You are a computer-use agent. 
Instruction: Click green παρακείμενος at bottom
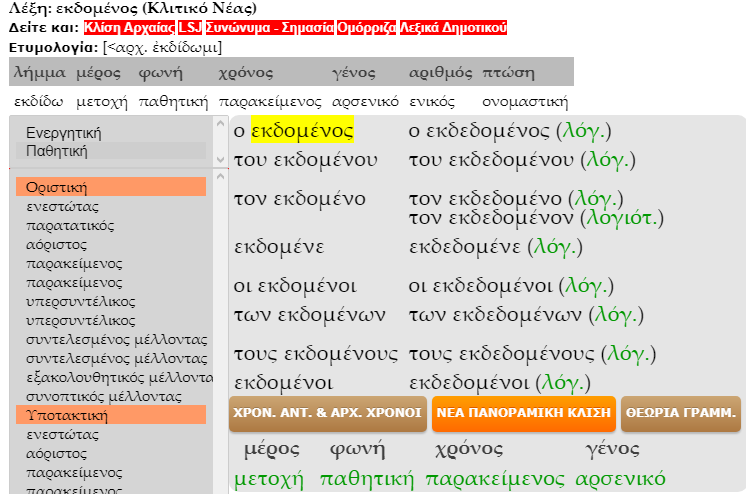495,478
